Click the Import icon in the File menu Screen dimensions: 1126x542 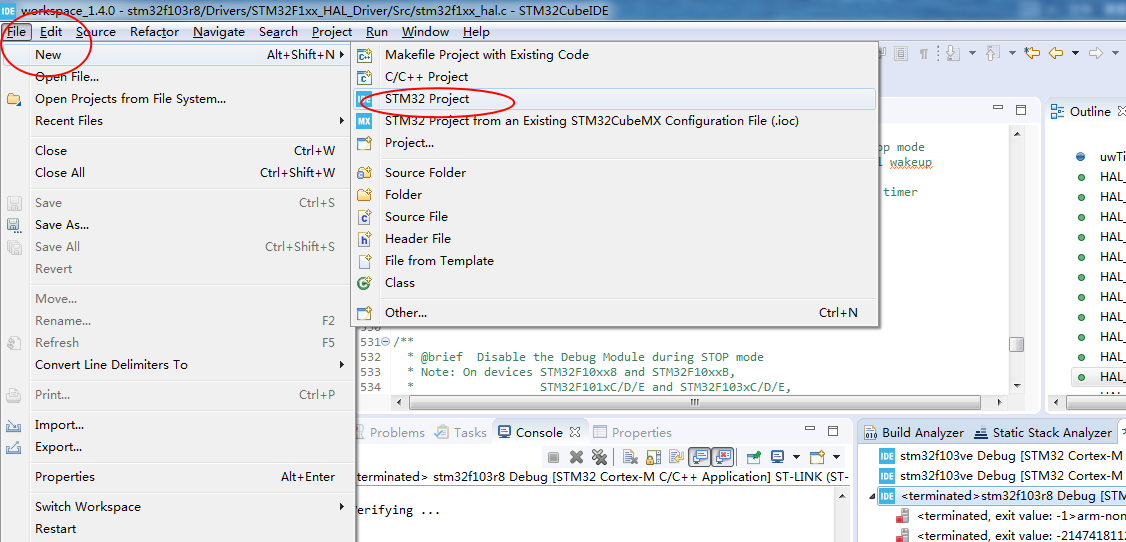(14, 425)
